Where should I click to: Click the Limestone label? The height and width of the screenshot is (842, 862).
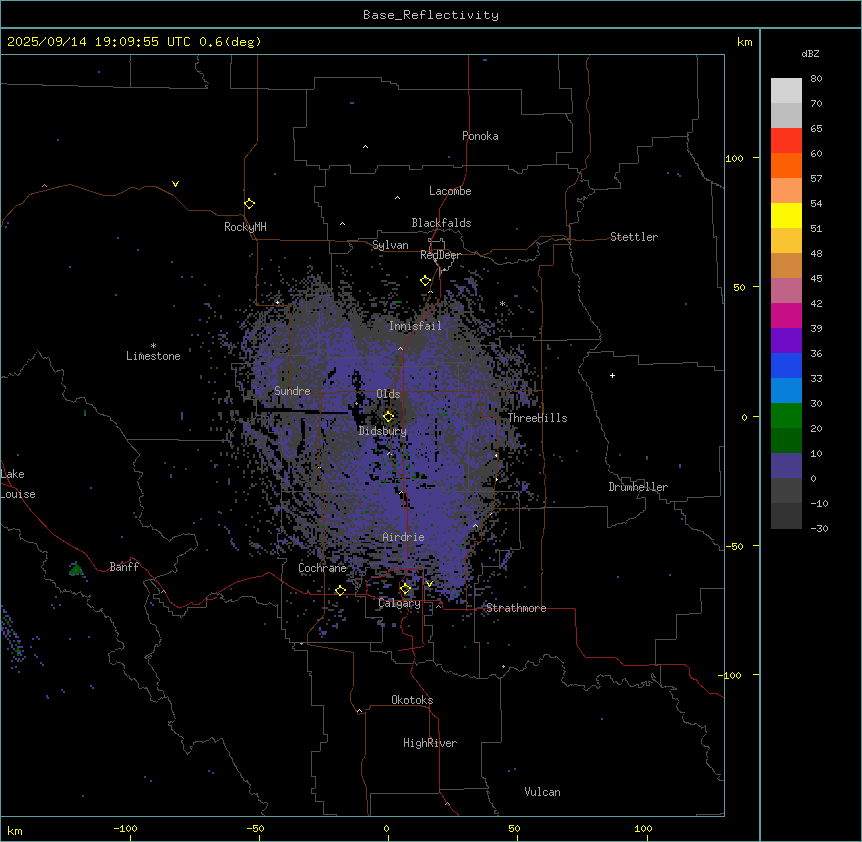pos(153,356)
